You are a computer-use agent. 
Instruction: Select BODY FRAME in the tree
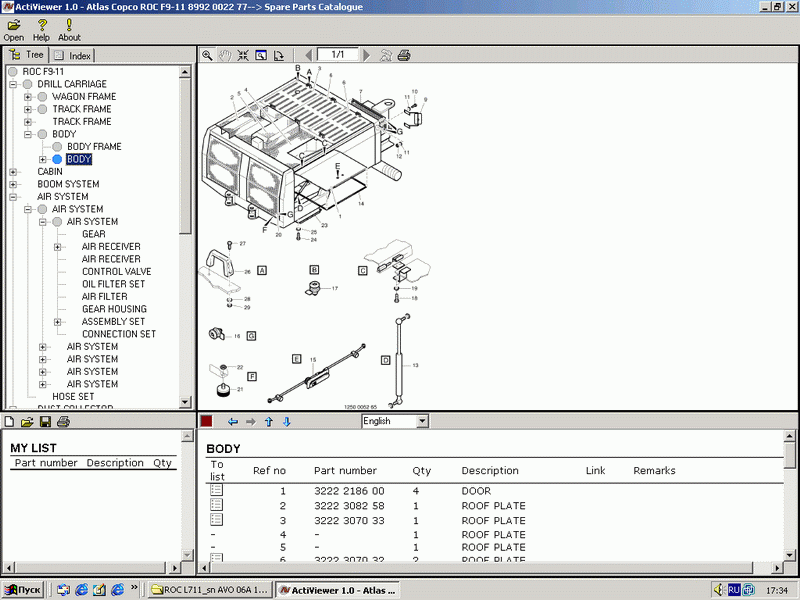pyautogui.click(x=94, y=147)
